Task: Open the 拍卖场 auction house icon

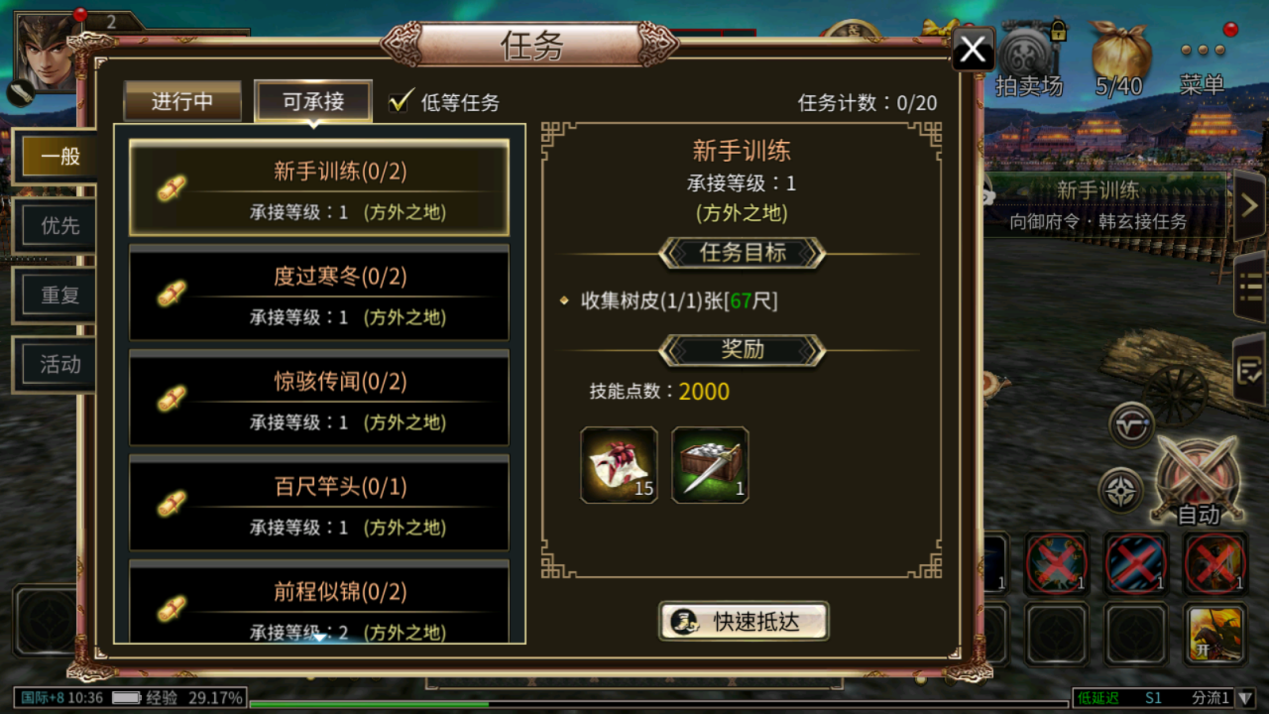Action: coord(1029,60)
